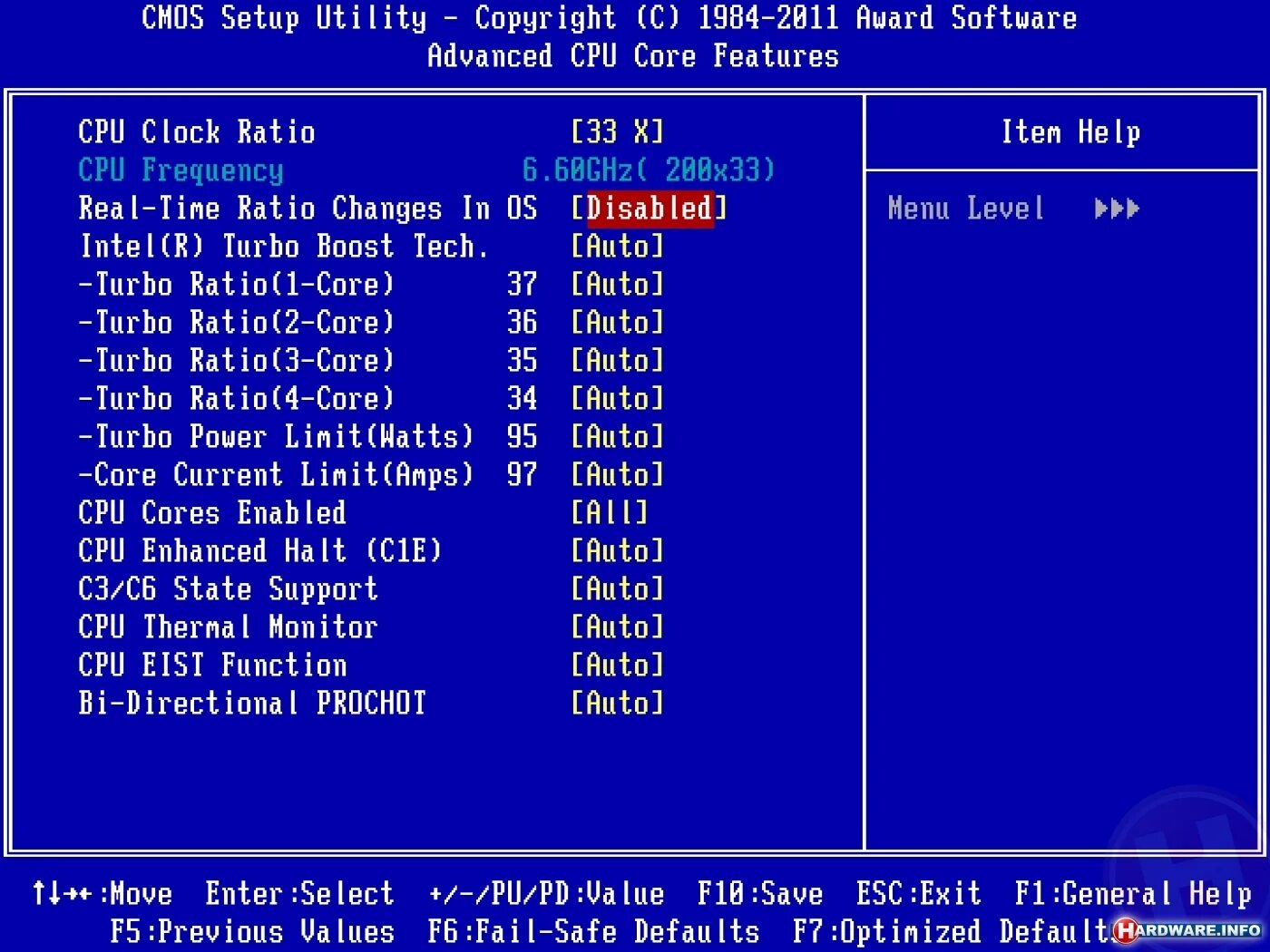
Task: Click the F1:General Help hint
Action: coord(1133,894)
